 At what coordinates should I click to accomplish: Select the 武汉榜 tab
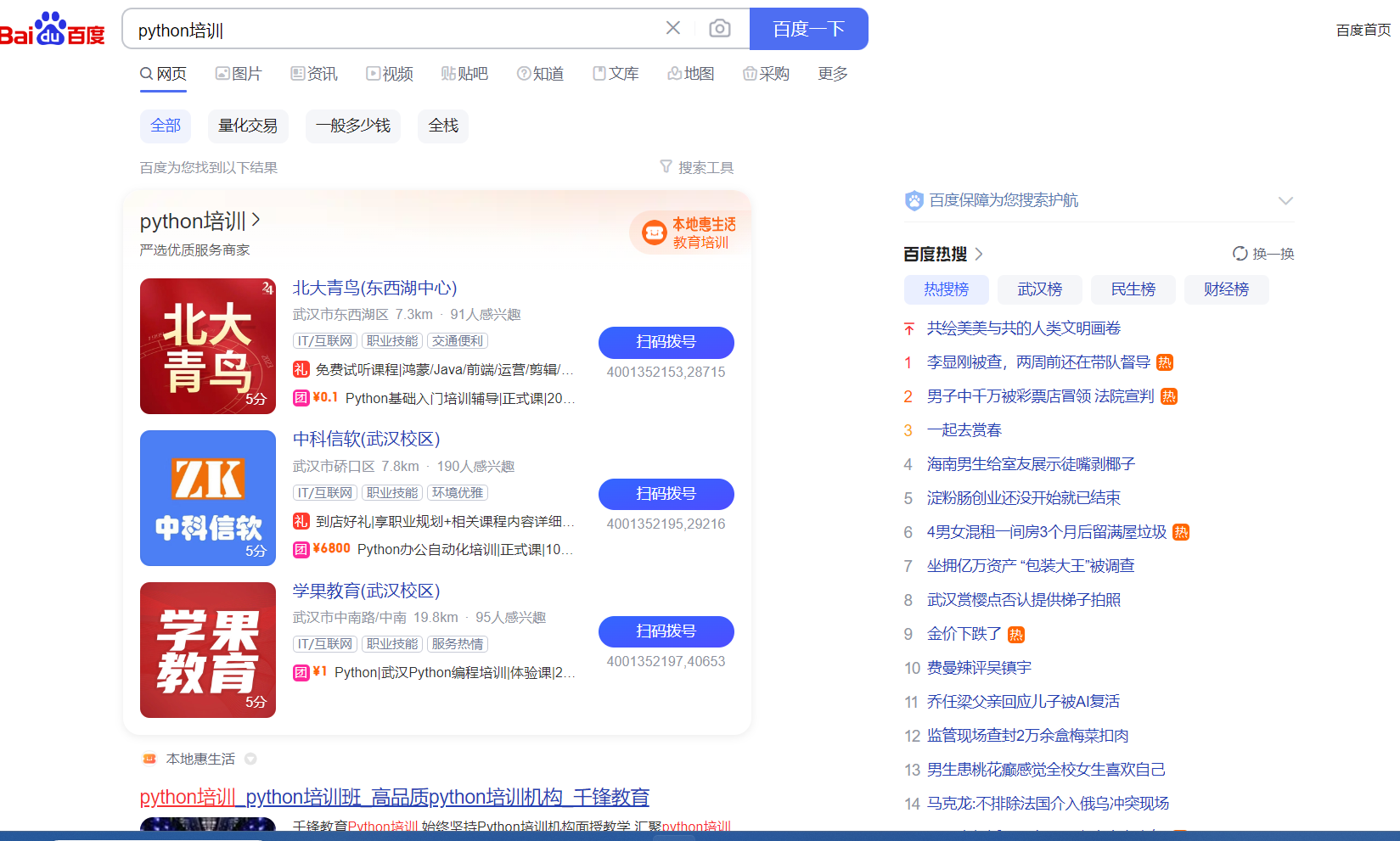1040,289
